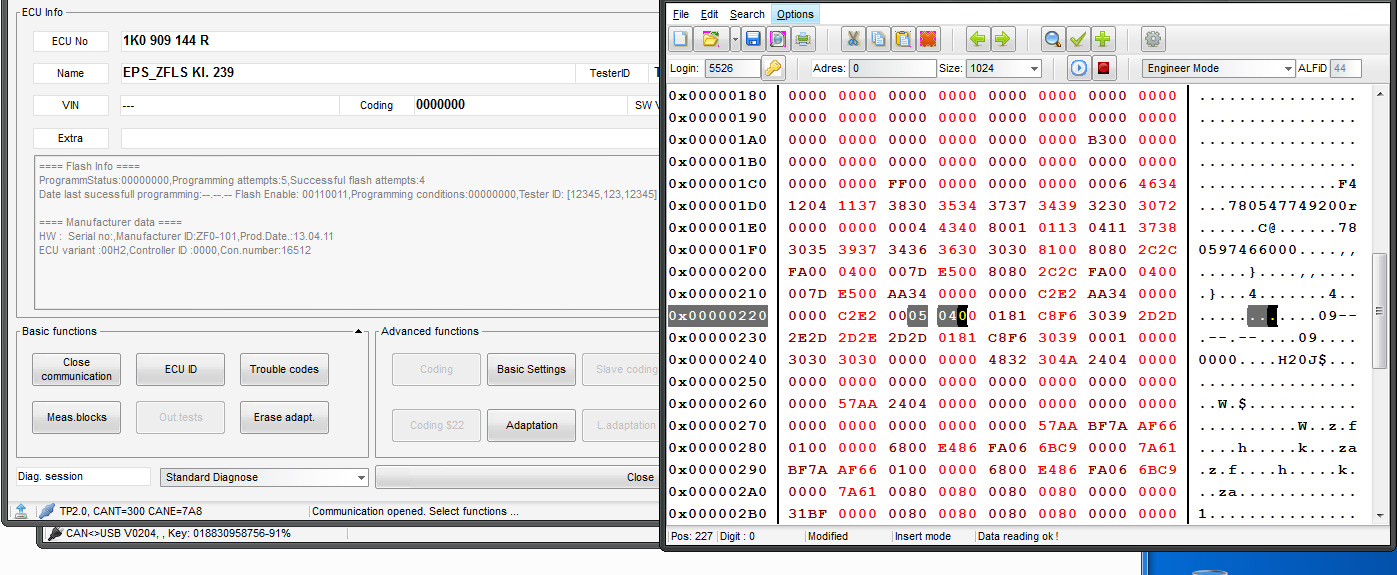
Task: Click the connector plug icon beside TP2.0
Action: click(x=46, y=511)
